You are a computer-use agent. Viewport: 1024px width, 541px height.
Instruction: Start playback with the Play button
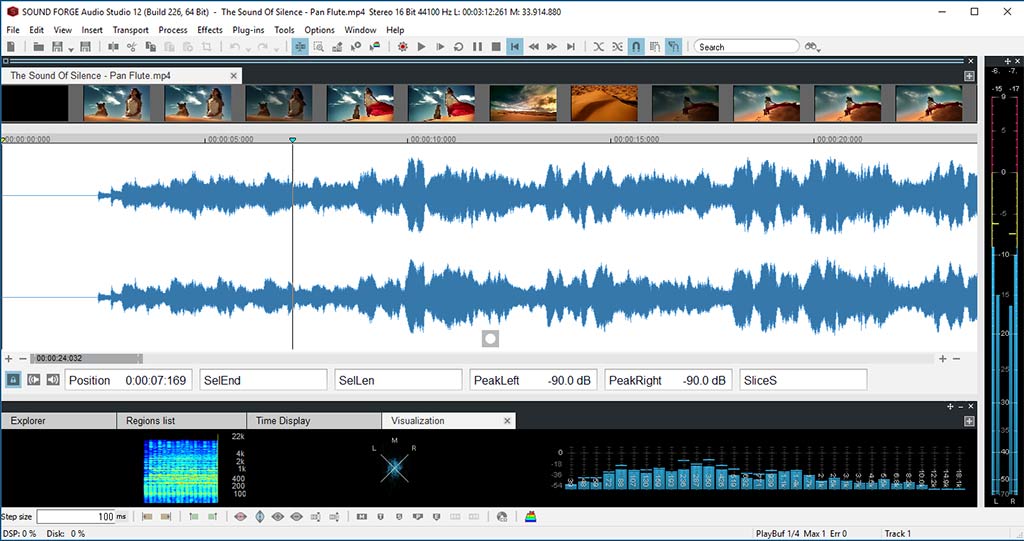pyautogui.click(x=421, y=47)
